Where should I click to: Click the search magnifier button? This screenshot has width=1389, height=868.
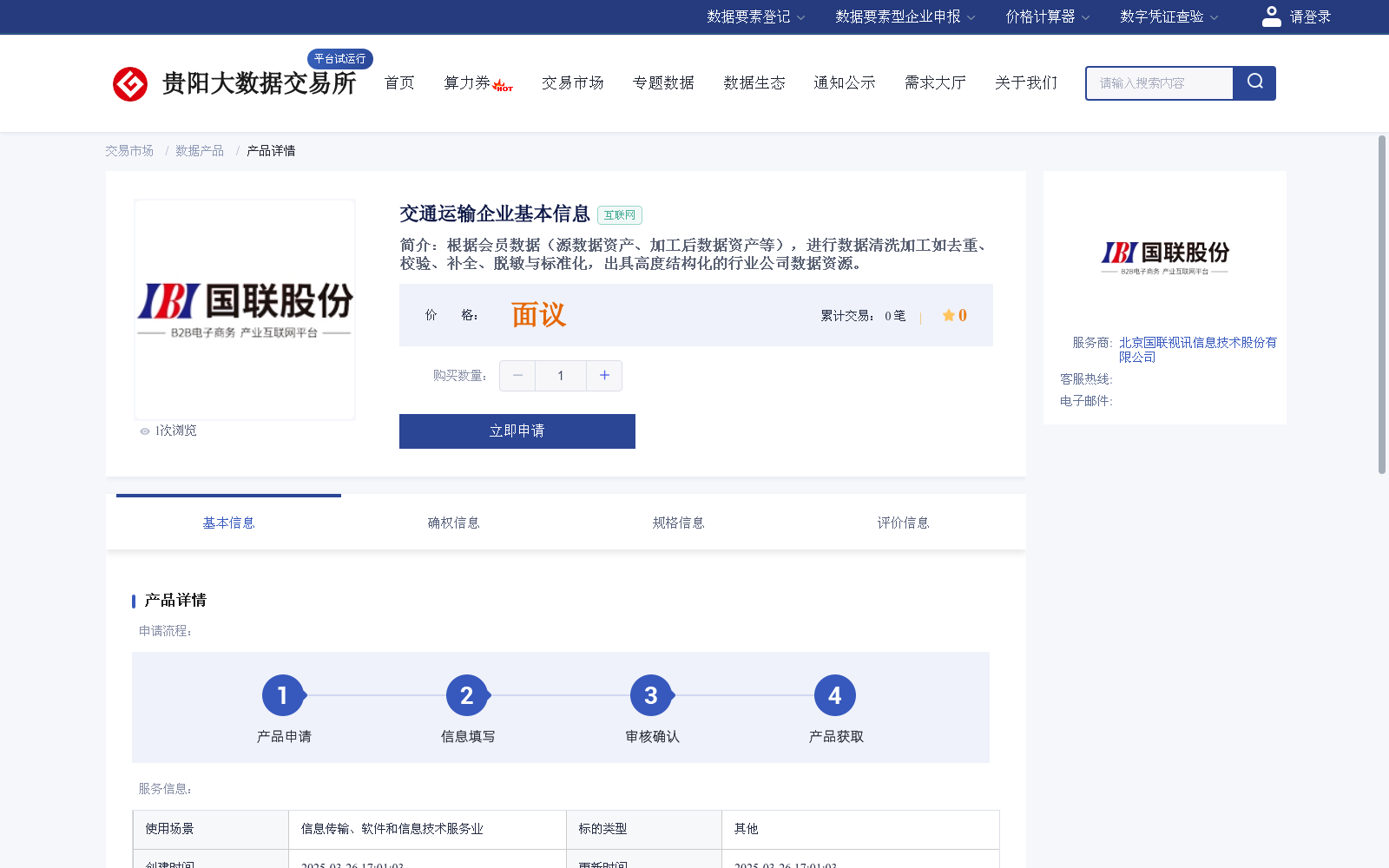click(x=1254, y=82)
